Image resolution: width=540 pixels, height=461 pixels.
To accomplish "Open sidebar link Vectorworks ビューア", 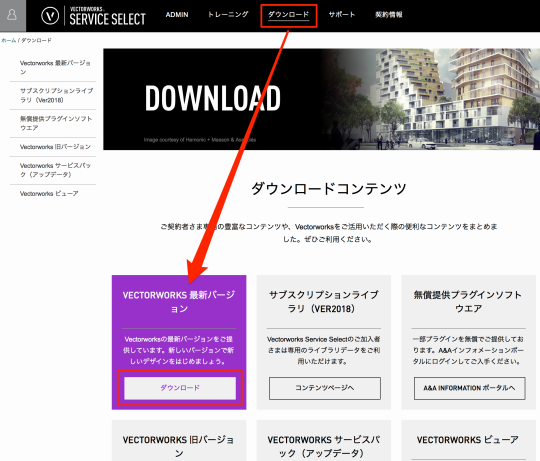I will tap(49, 193).
